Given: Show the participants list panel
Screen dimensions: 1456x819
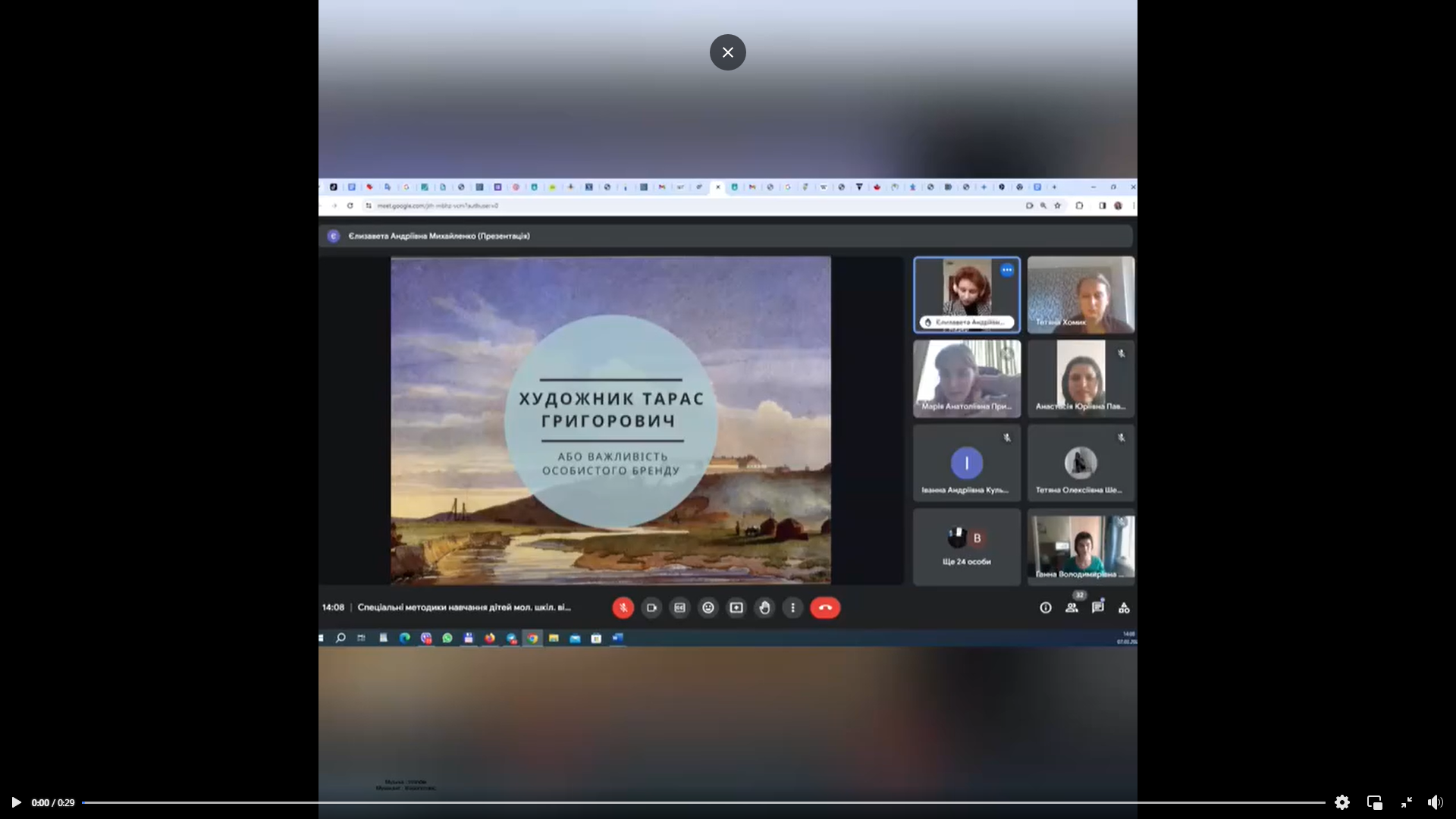Looking at the screenshot, I should click(x=1072, y=607).
